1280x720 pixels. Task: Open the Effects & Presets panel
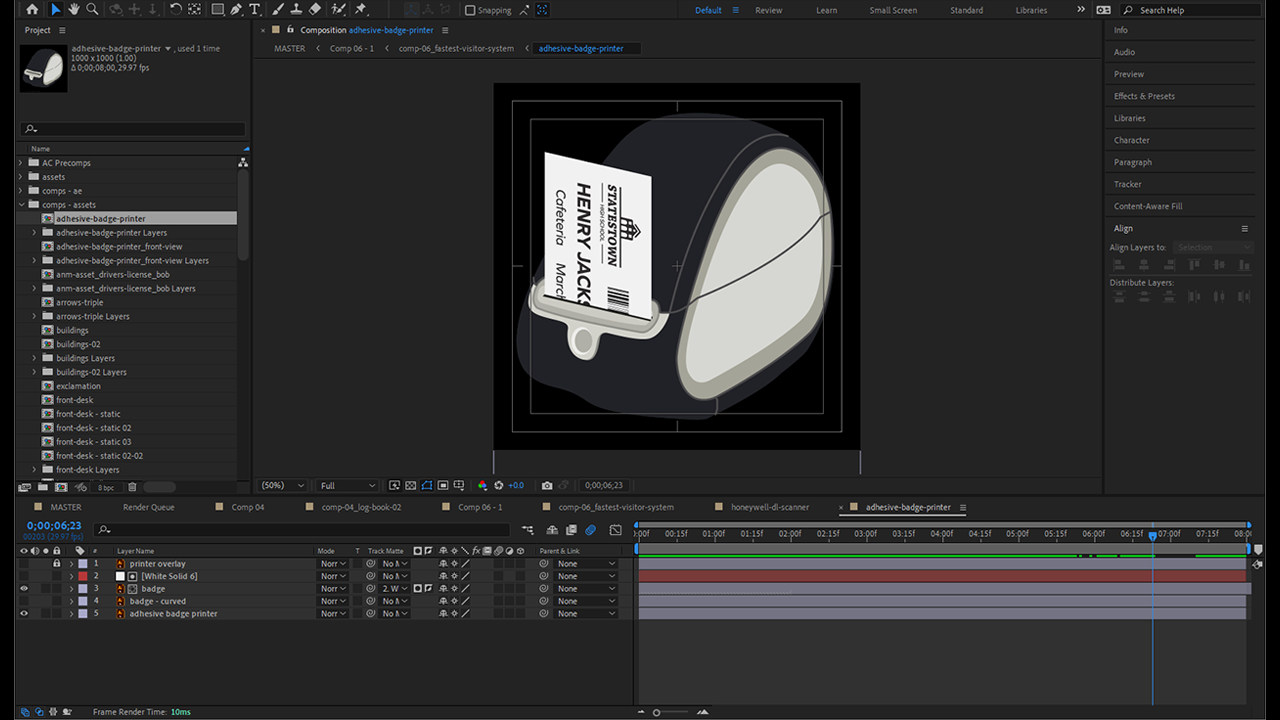[x=1144, y=96]
